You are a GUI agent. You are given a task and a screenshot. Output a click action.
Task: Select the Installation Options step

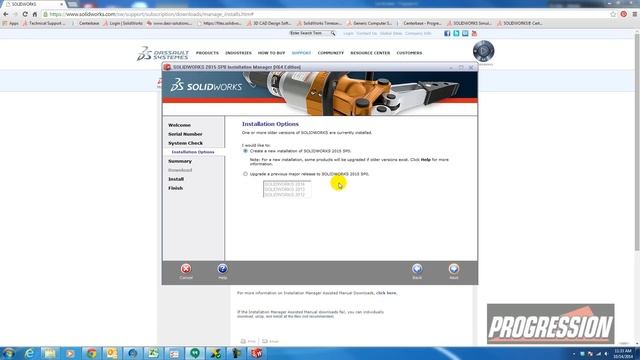[x=193, y=152]
